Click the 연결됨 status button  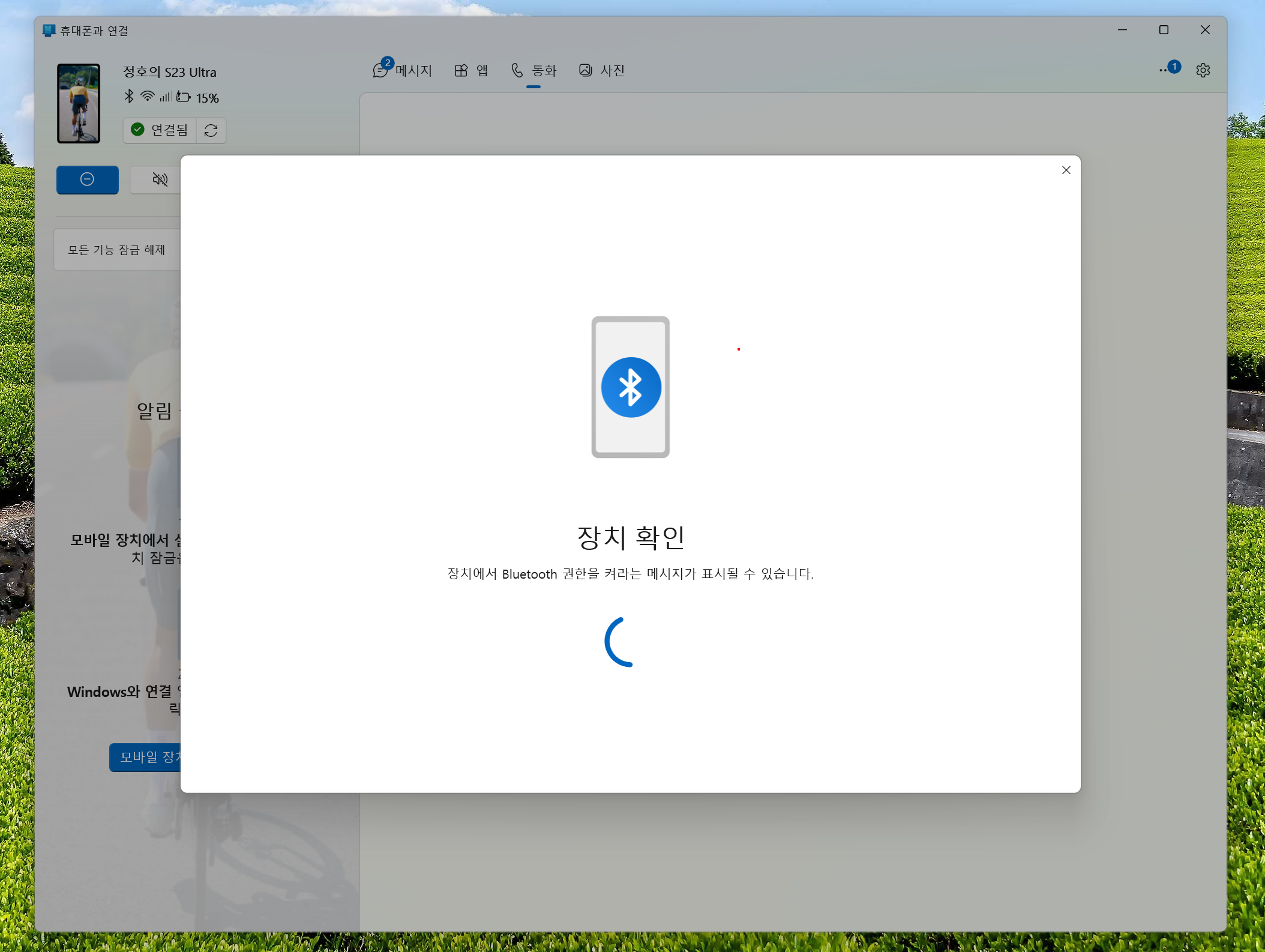(160, 130)
